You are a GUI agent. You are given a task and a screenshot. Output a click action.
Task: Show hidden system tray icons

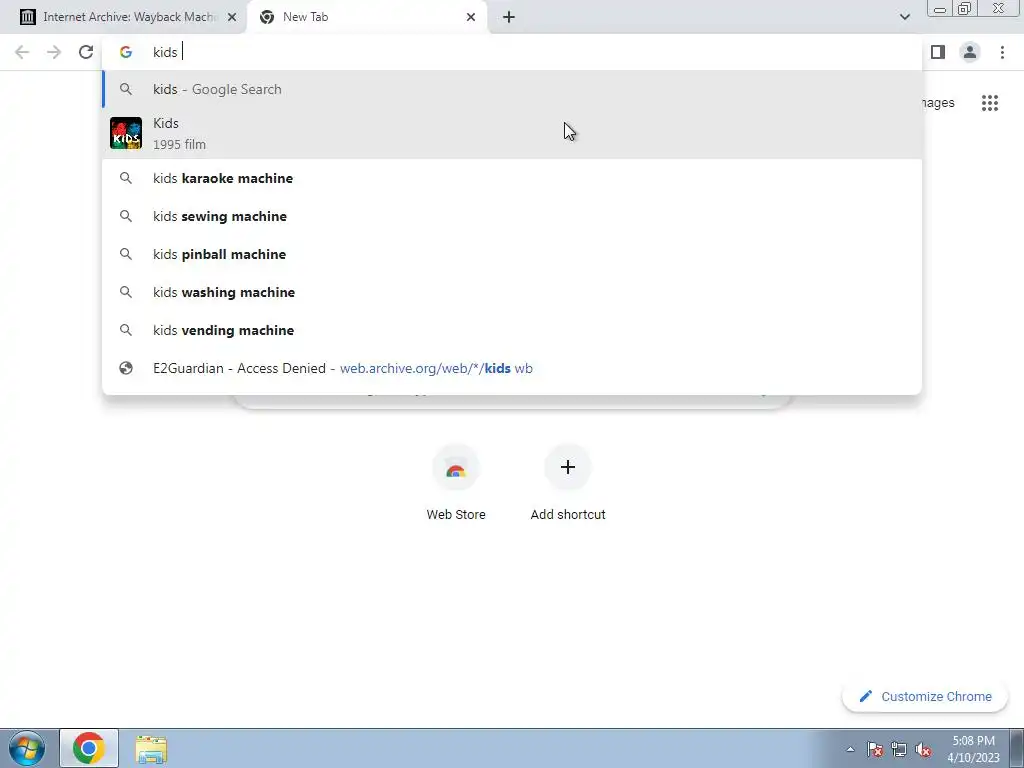(x=850, y=749)
